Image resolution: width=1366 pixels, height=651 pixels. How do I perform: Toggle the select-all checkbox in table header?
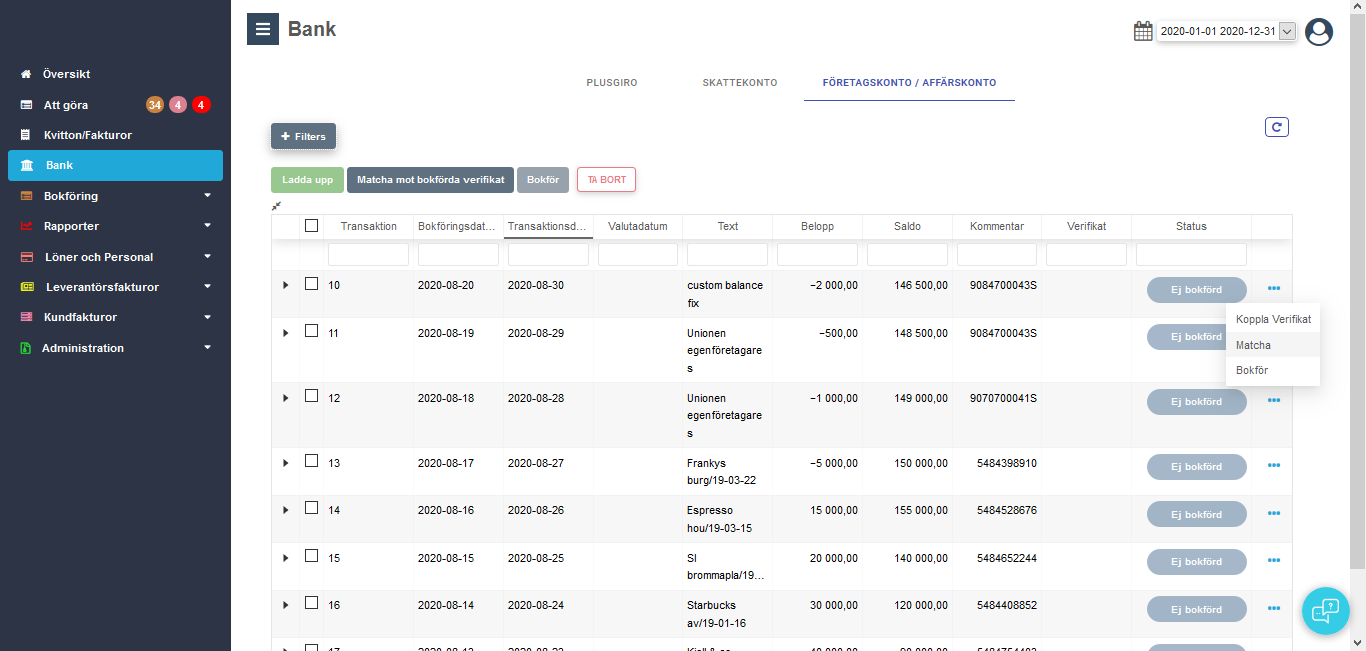click(x=311, y=226)
